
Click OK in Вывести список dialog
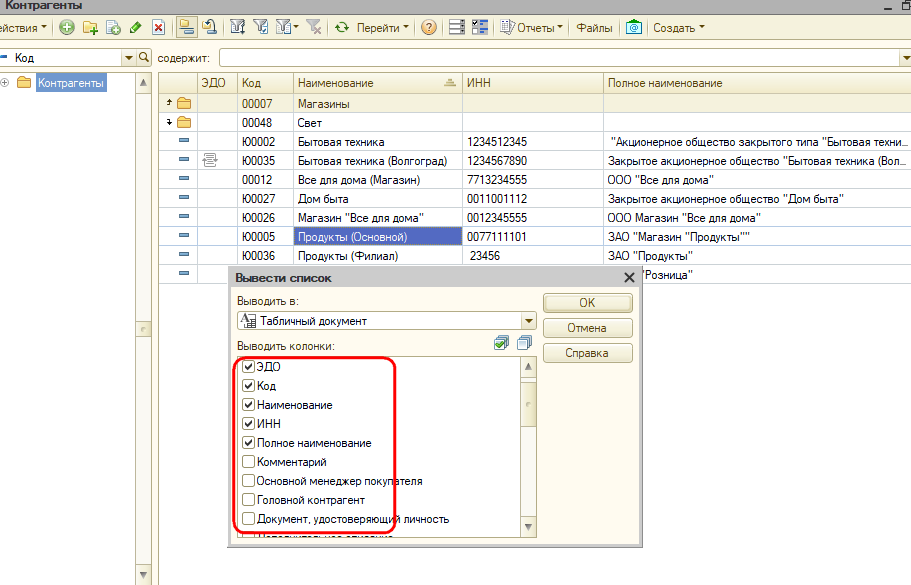[587, 303]
